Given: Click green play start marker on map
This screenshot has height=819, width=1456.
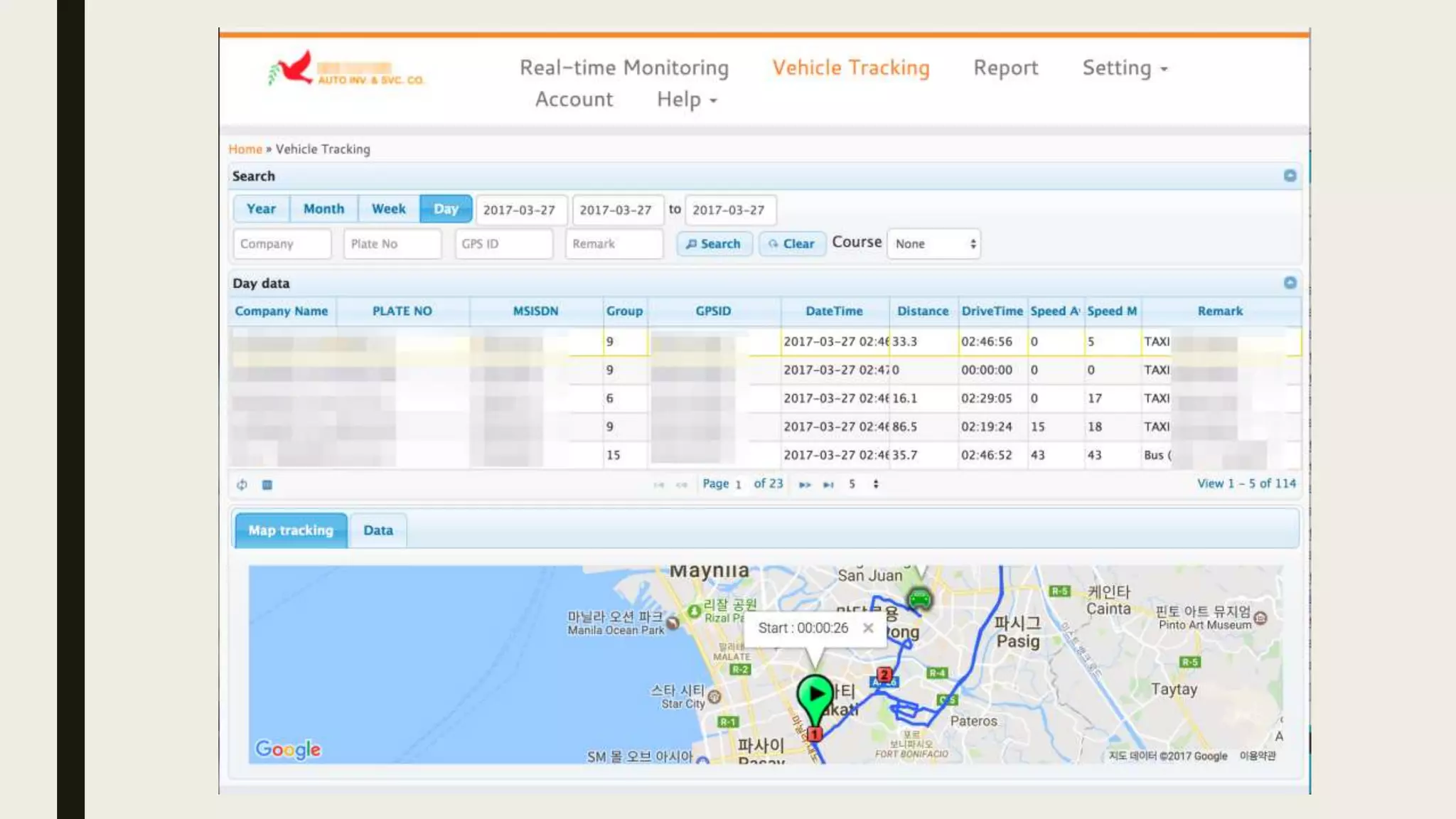Looking at the screenshot, I should coord(815,695).
